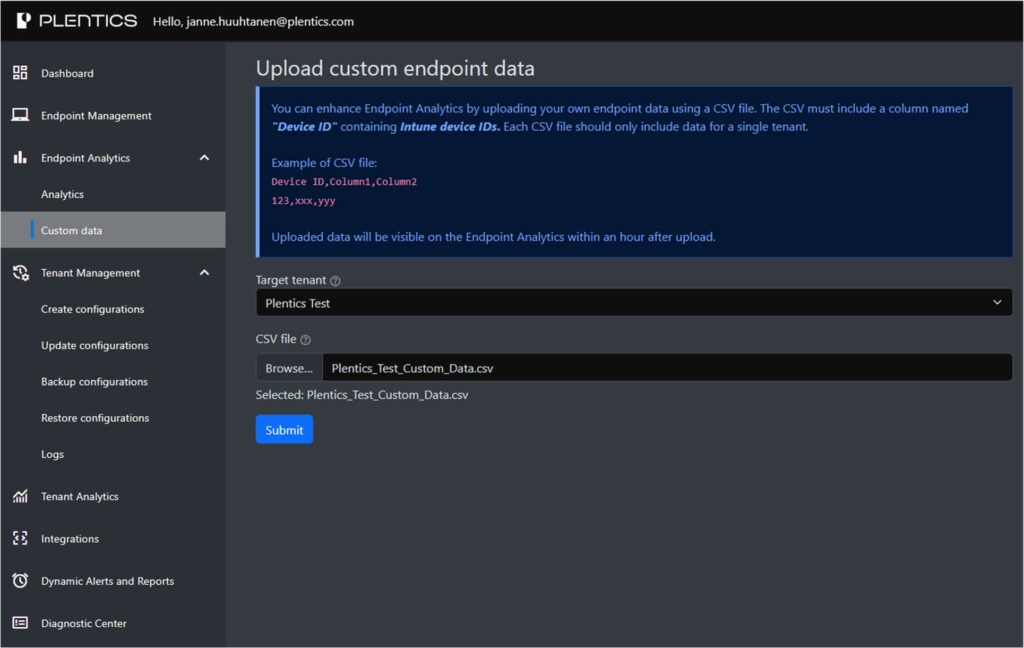Click the CSV file help icon
The height and width of the screenshot is (648, 1024).
tap(306, 340)
